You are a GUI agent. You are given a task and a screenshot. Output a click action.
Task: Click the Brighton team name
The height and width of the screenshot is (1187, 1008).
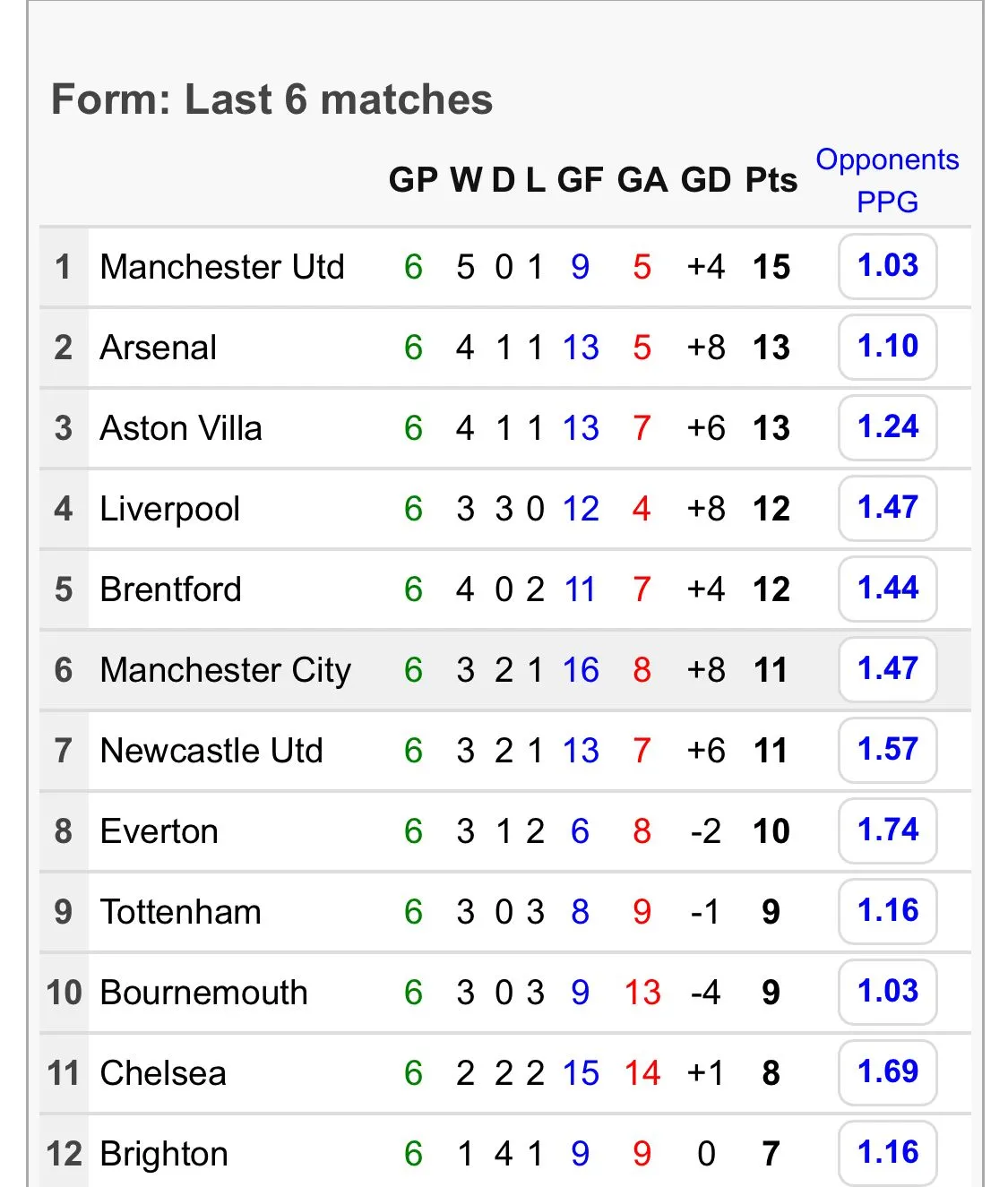coord(164,1154)
